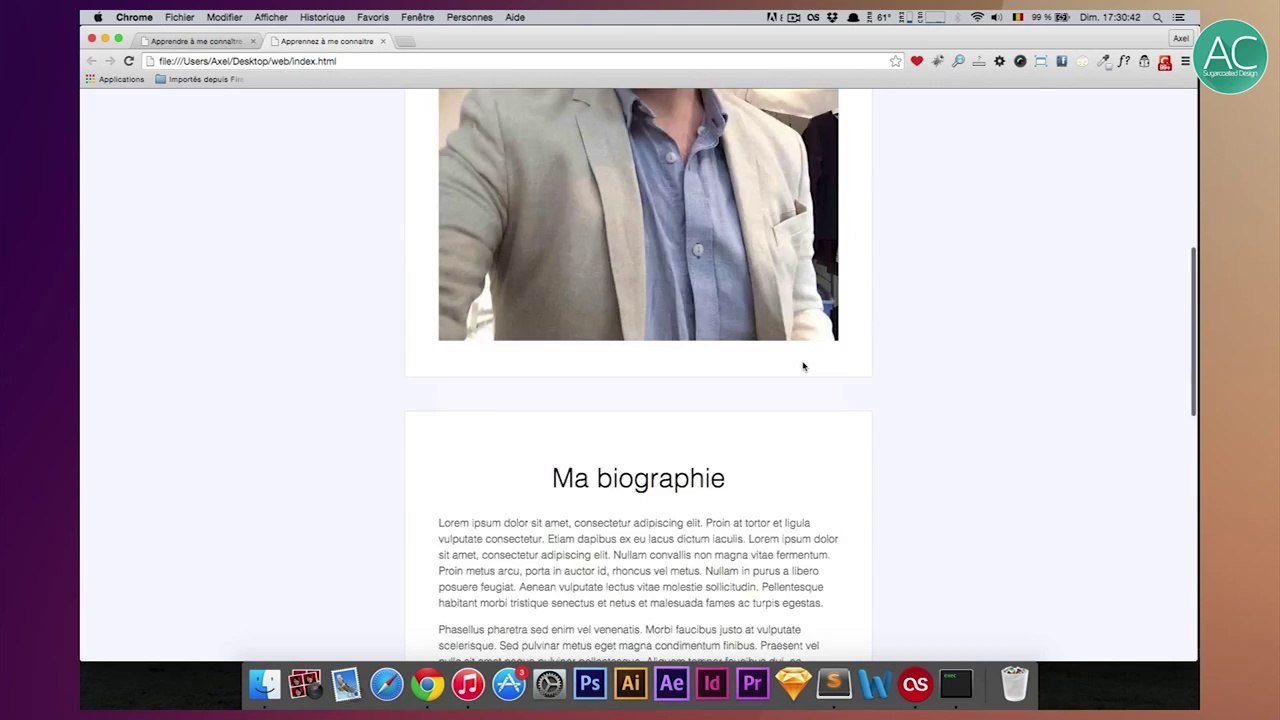Open Notification Center icon
The width and height of the screenshot is (1280, 720).
pyautogui.click(x=1181, y=17)
